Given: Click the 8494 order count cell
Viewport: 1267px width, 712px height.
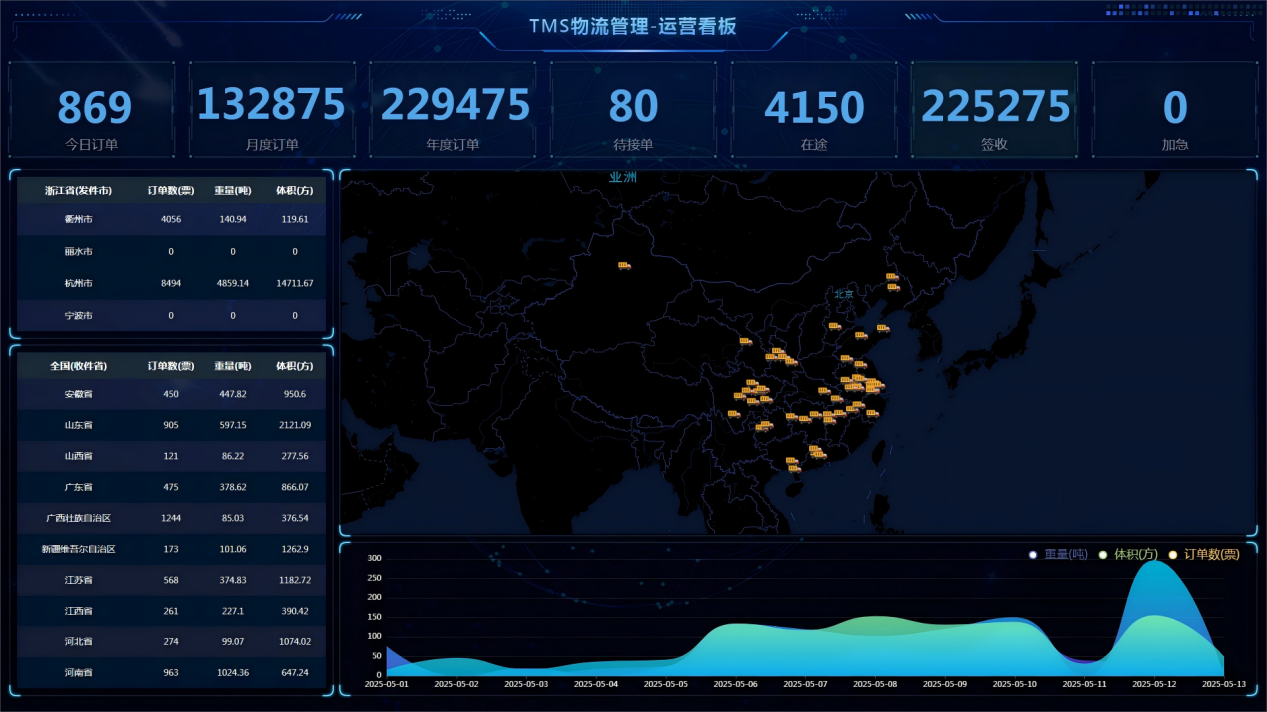Looking at the screenshot, I should tap(171, 284).
